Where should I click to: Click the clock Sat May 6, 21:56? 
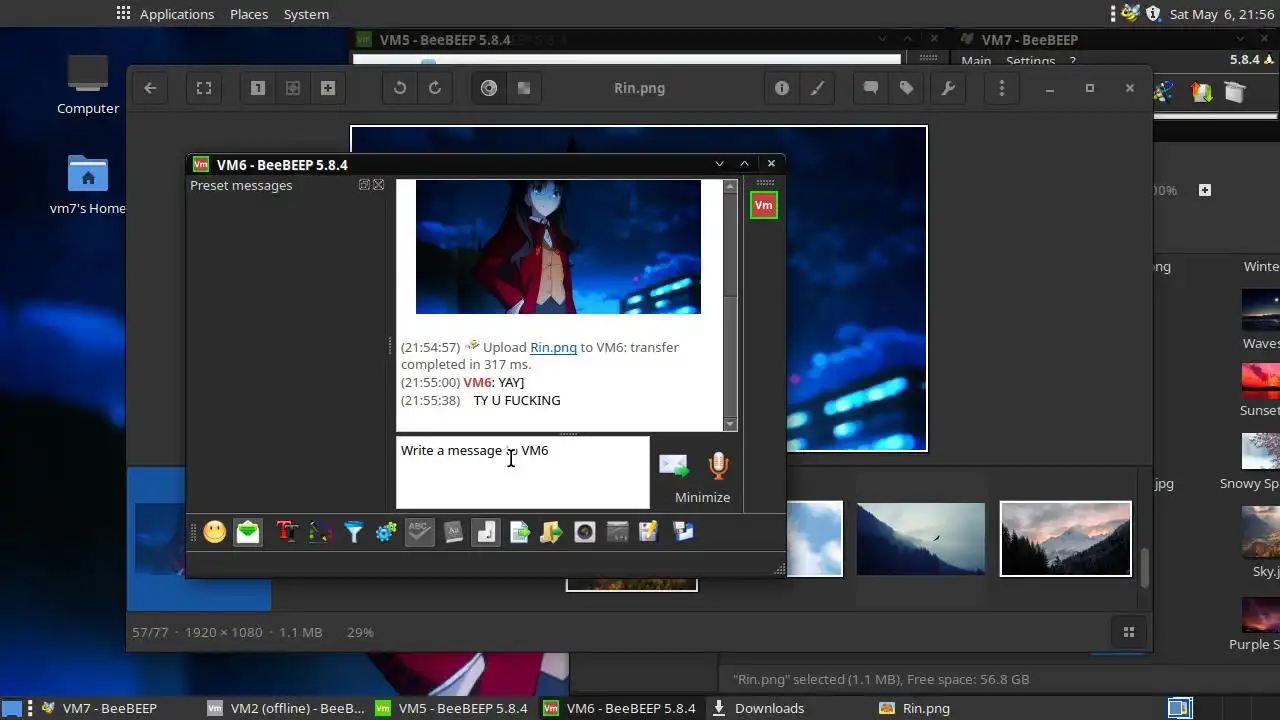[1222, 14]
